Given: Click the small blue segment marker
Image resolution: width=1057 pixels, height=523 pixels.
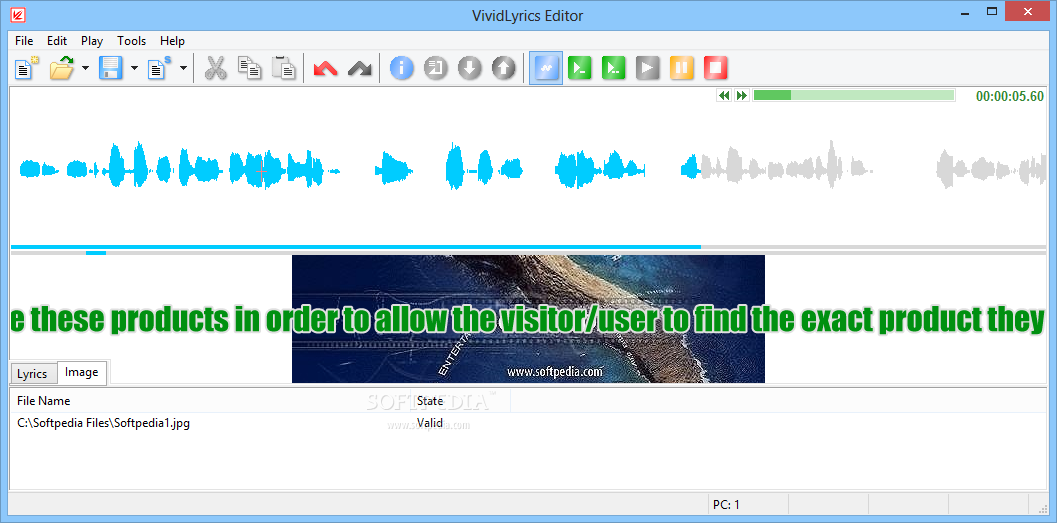Looking at the screenshot, I should click(x=96, y=253).
